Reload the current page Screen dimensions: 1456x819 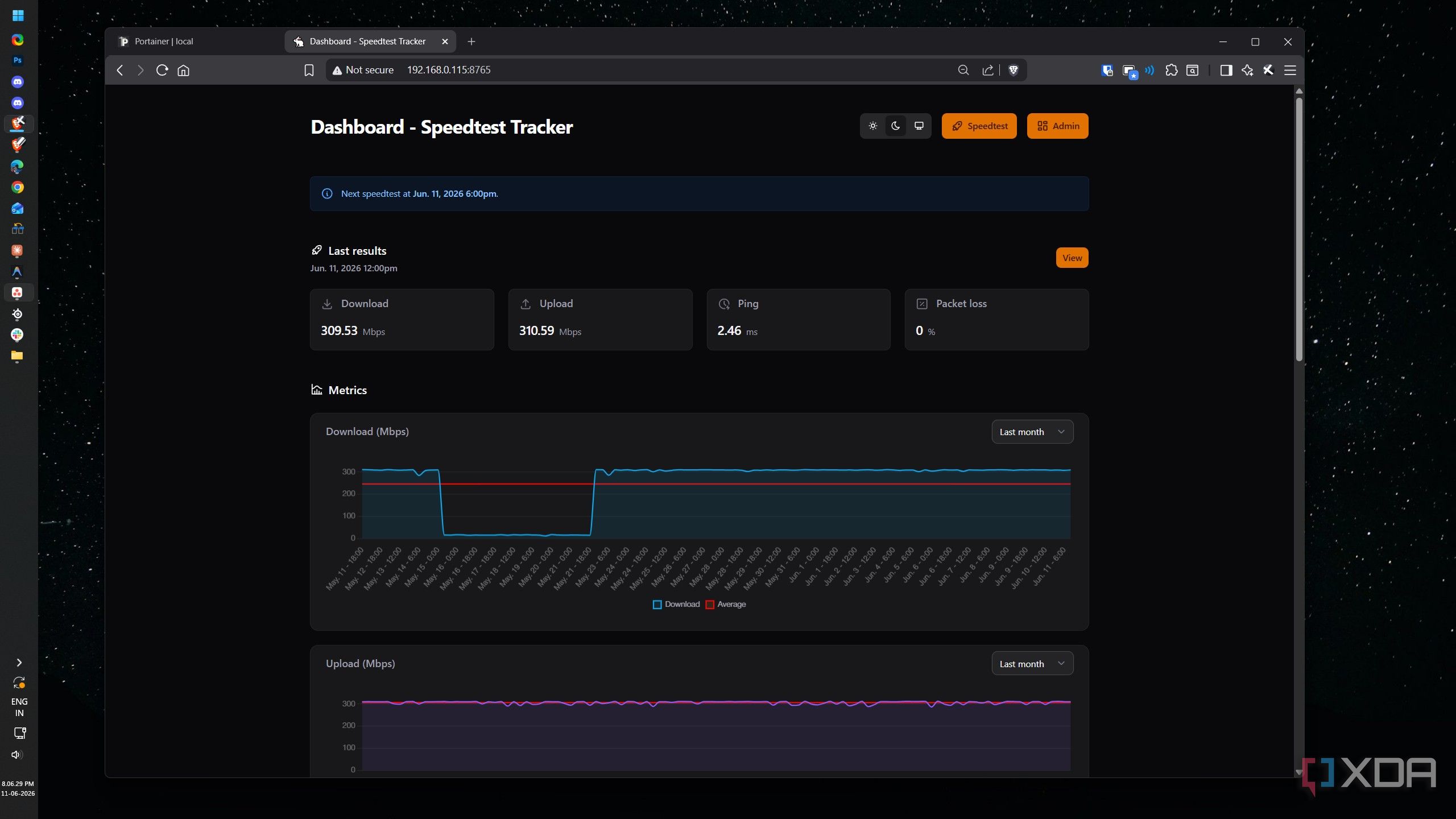coord(162,70)
